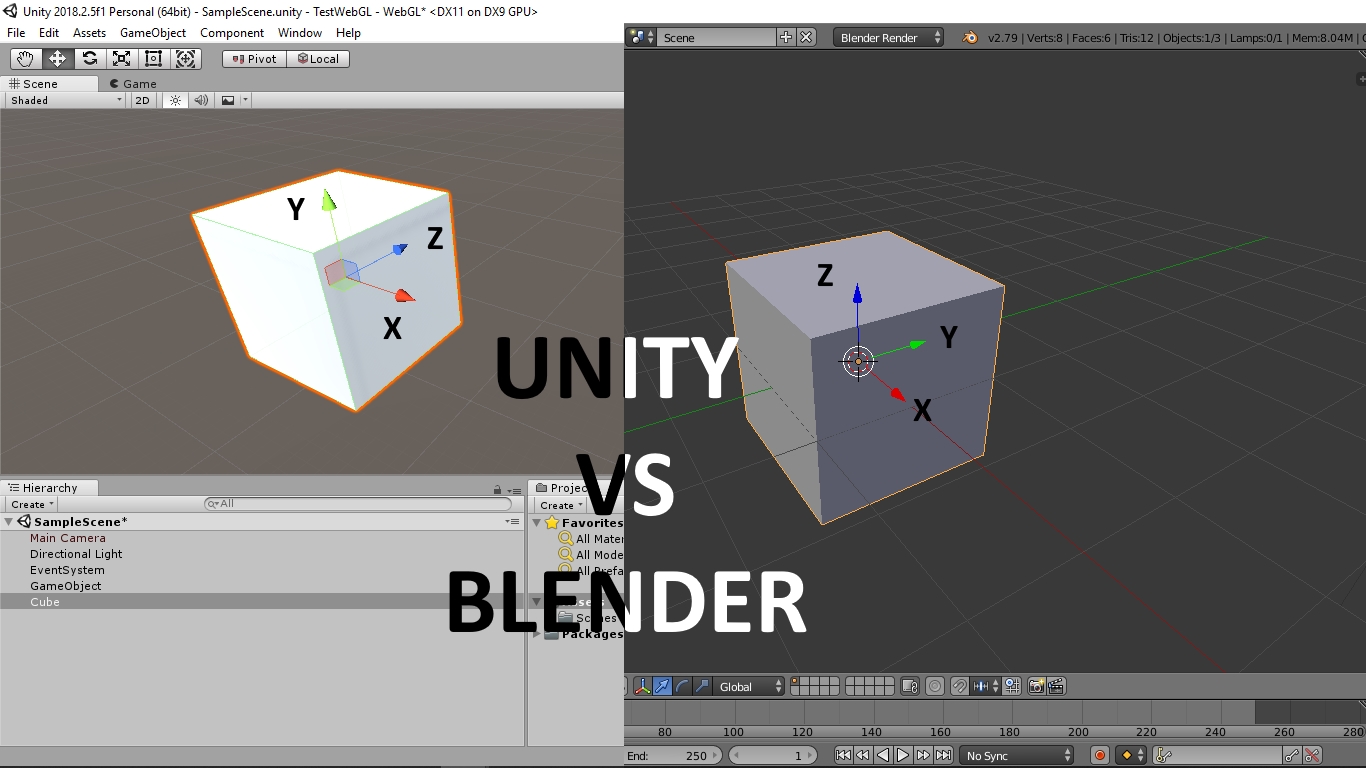Jump to first frame in Blender timeline

tap(843, 756)
